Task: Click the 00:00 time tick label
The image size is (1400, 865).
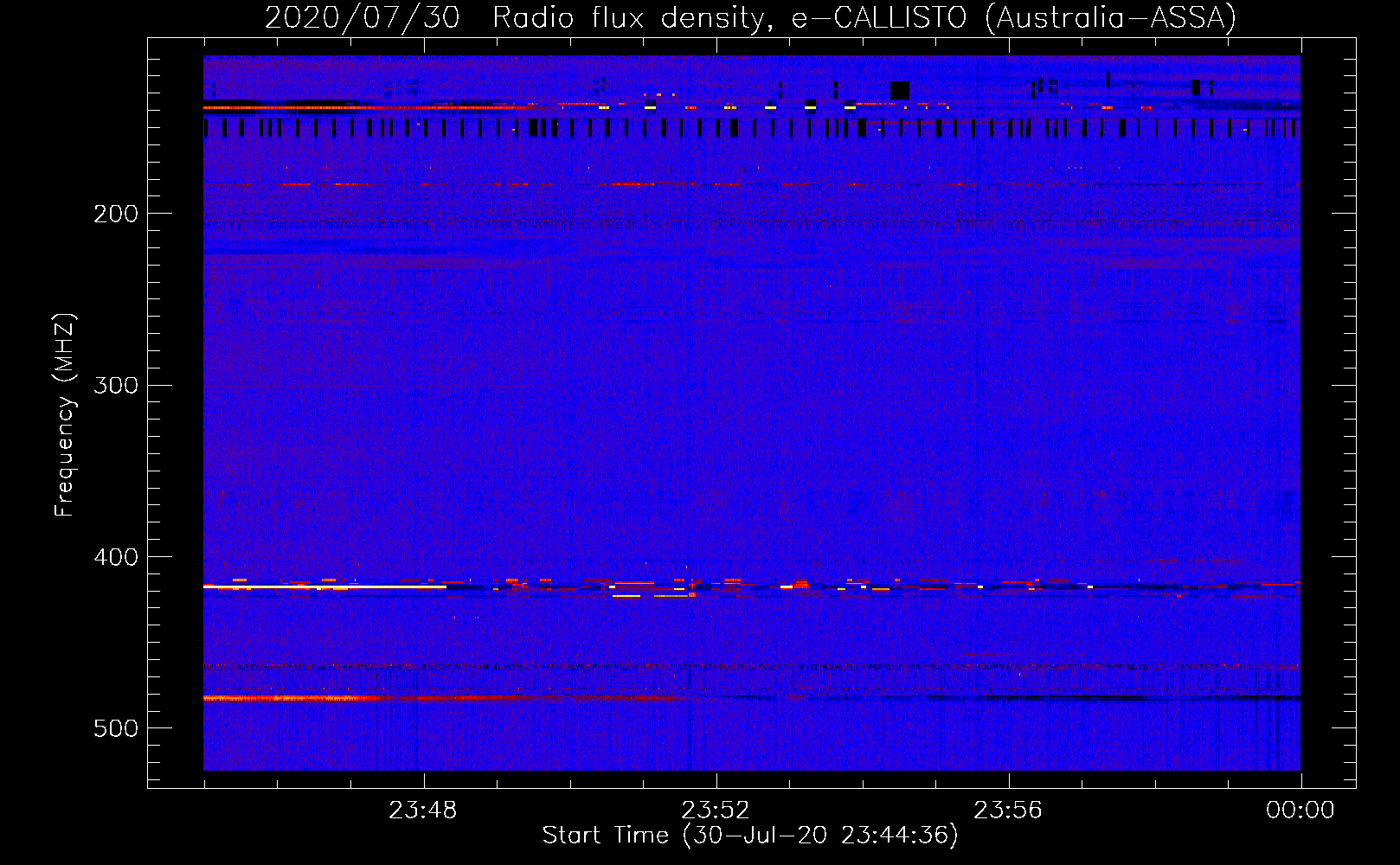Action: point(1300,811)
